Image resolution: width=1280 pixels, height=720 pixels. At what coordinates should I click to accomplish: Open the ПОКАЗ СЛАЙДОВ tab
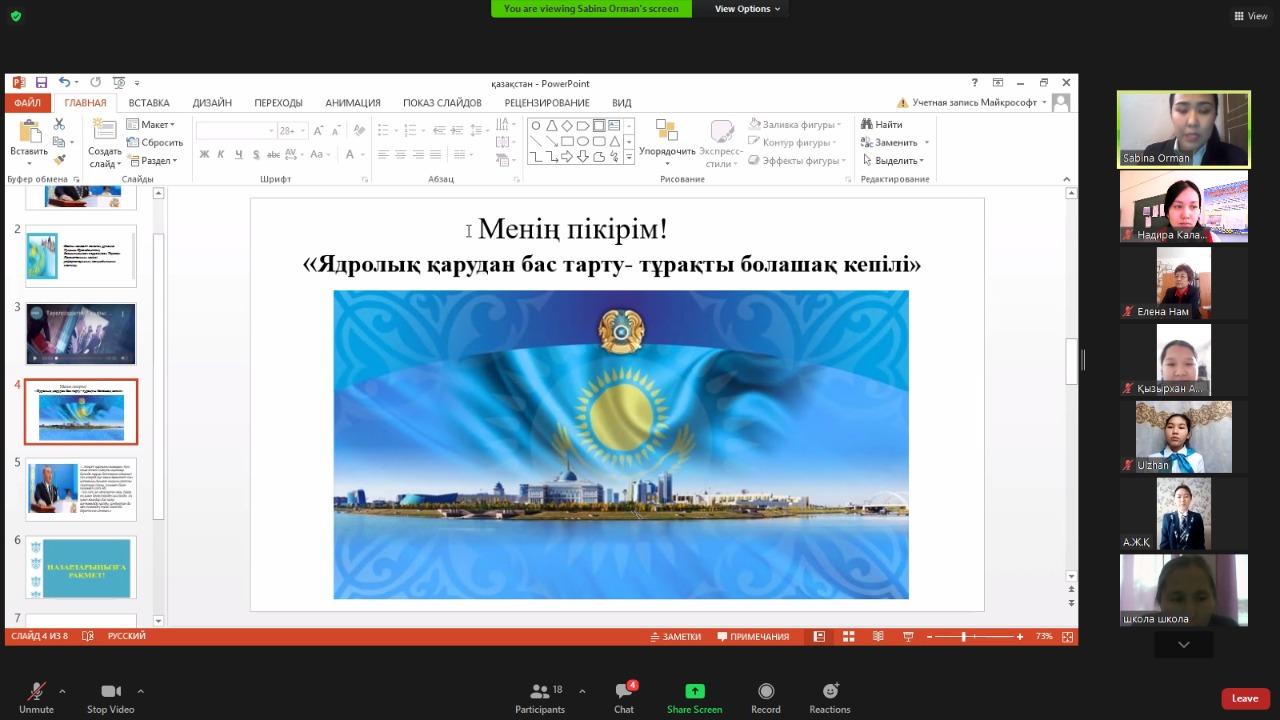(x=442, y=103)
